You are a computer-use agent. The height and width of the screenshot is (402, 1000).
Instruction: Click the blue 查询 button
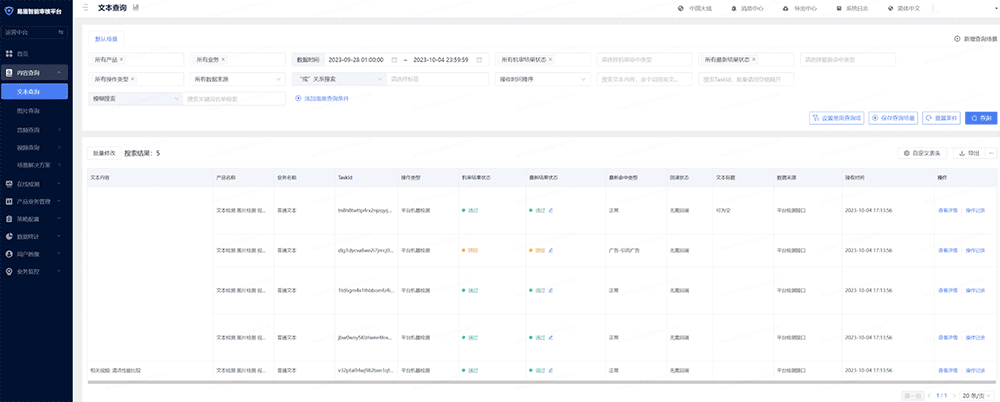[982, 117]
